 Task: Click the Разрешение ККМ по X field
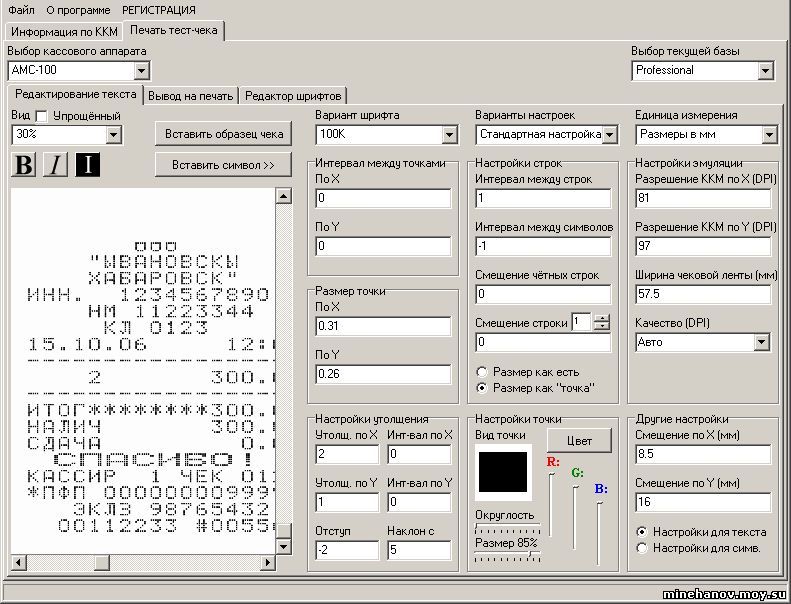703,198
